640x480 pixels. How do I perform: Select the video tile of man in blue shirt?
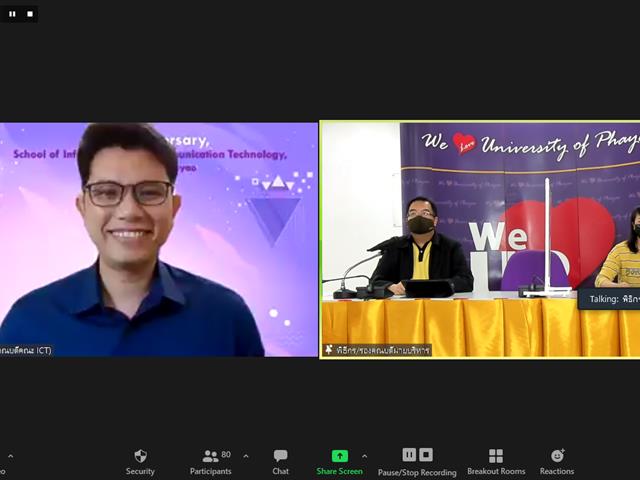tap(159, 240)
